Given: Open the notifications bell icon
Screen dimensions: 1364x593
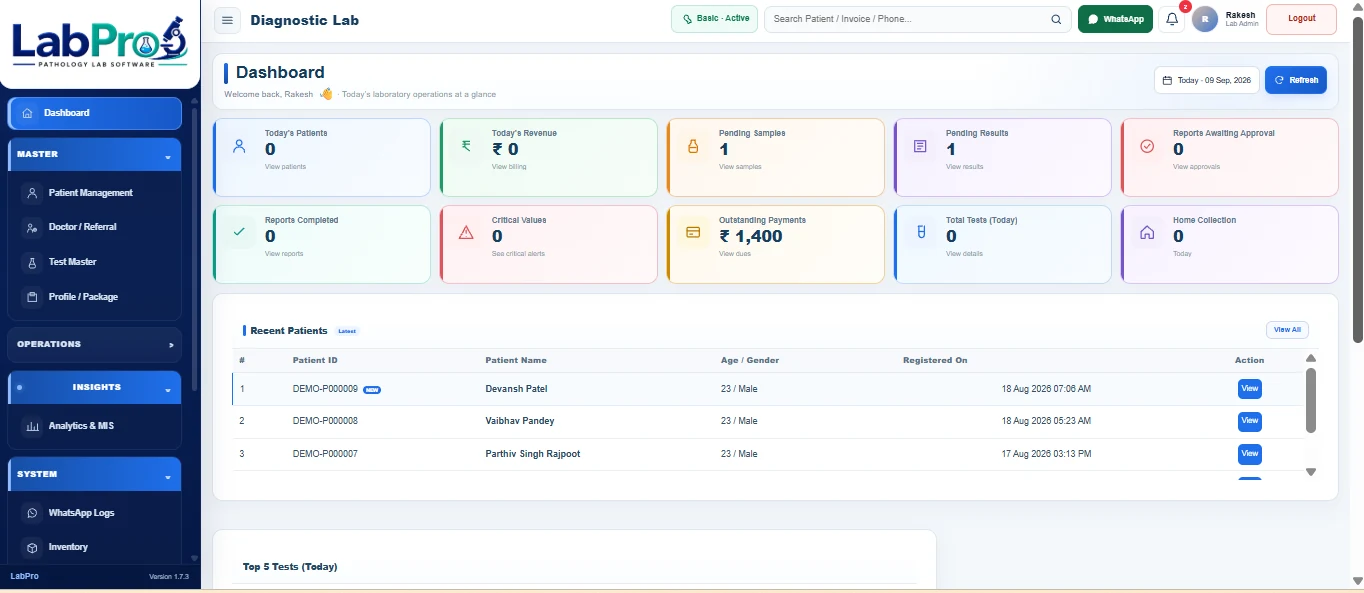Looking at the screenshot, I should (x=1172, y=19).
